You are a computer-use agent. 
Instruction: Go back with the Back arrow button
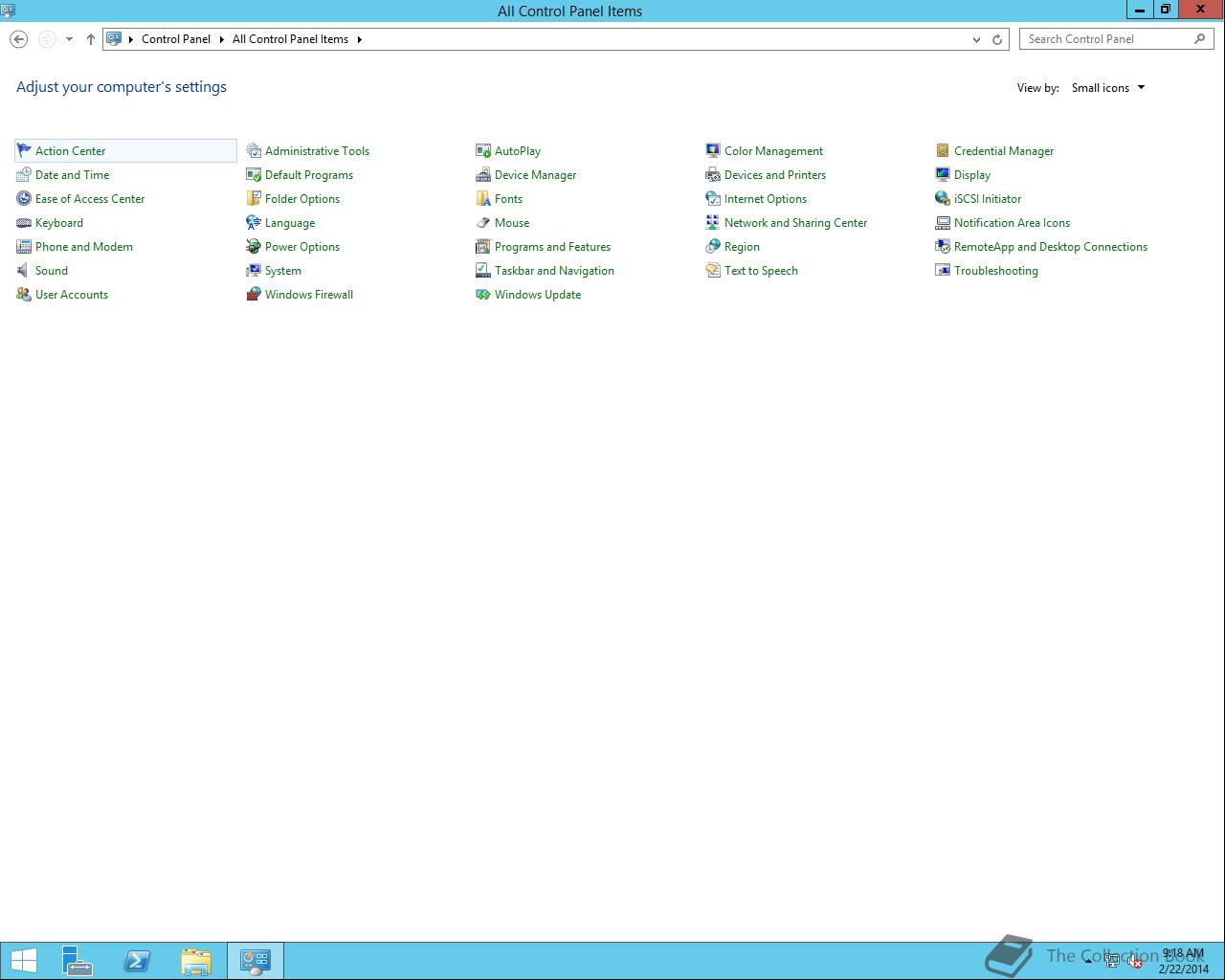pos(18,39)
